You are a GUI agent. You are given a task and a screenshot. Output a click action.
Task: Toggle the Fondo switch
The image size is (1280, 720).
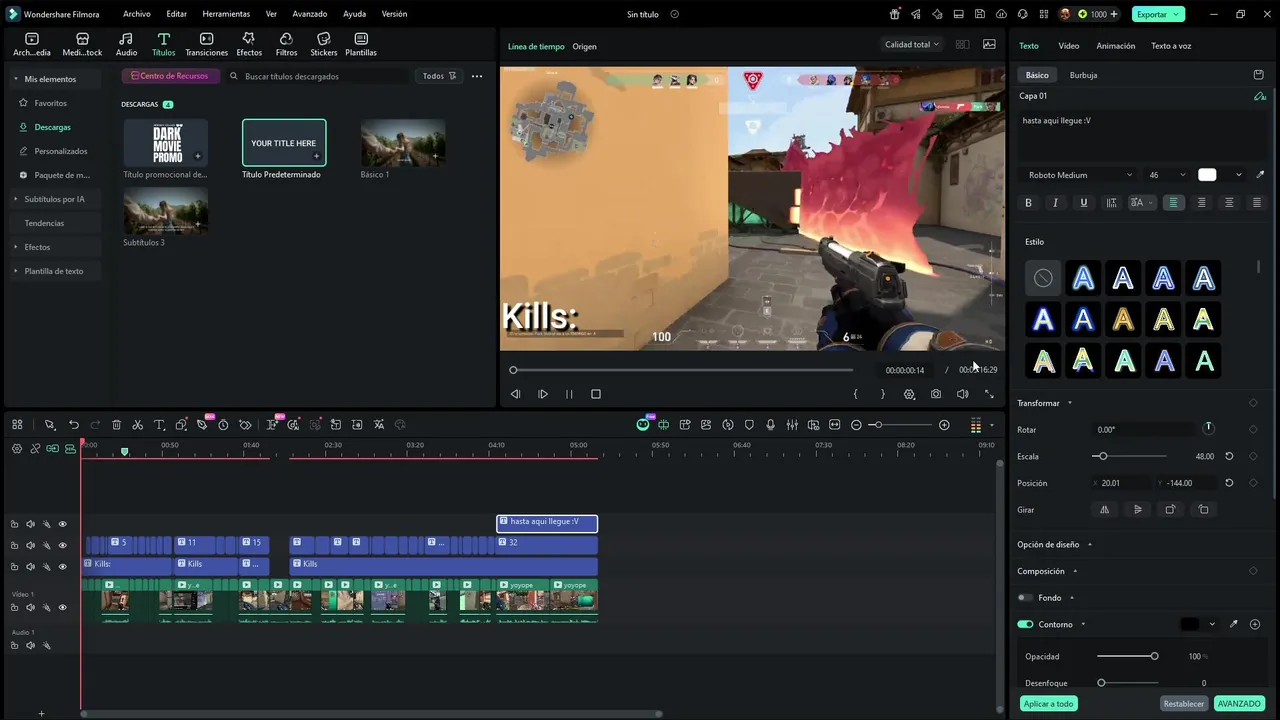point(1025,598)
